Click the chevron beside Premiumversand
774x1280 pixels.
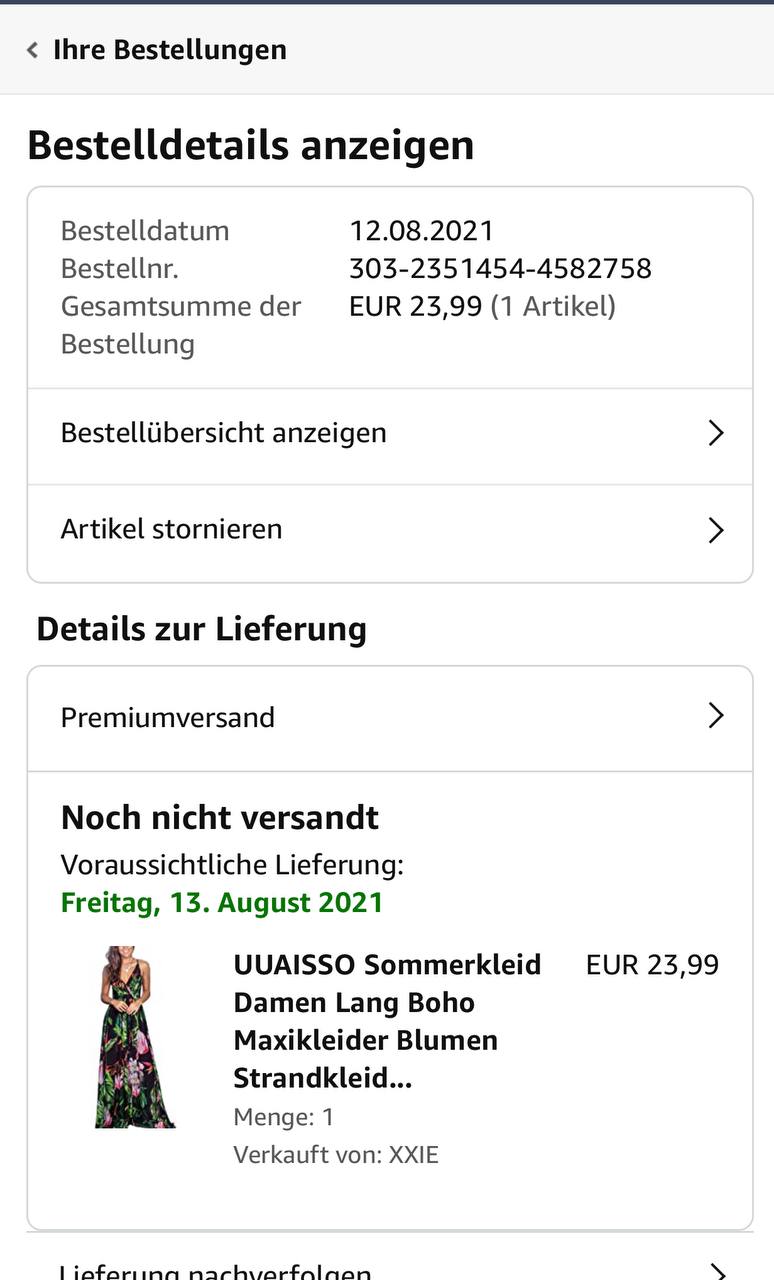[x=716, y=716]
